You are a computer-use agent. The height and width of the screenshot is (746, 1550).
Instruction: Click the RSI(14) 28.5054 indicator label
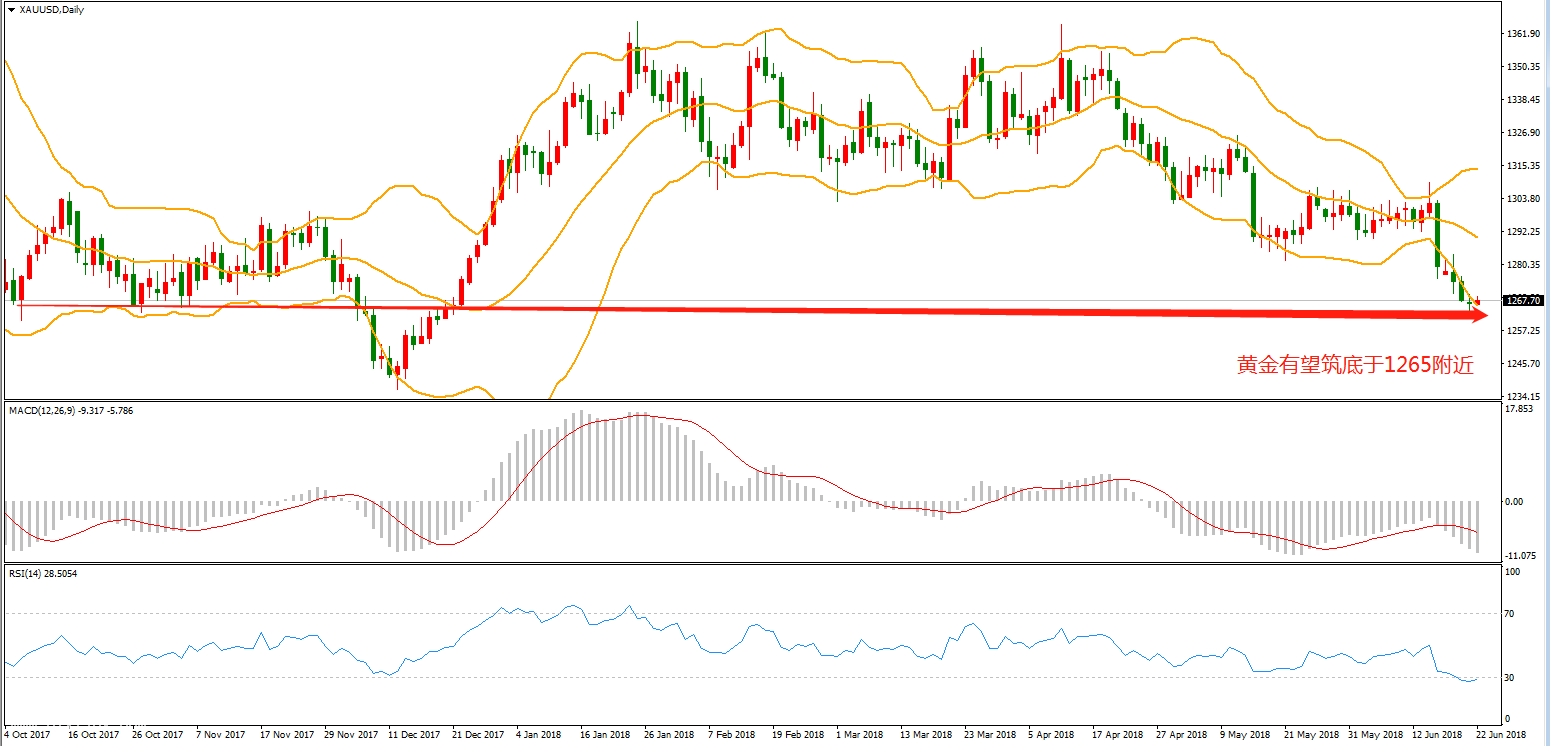click(x=42, y=574)
